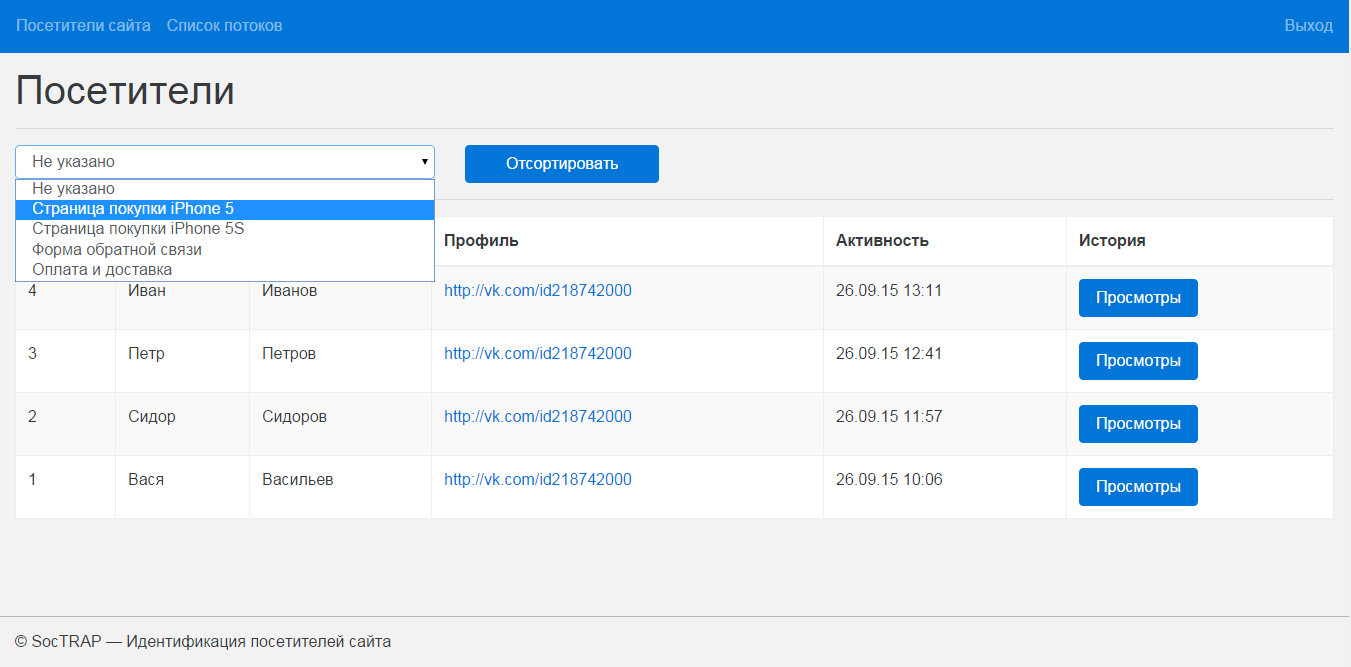The image size is (1351, 667).
Task: Click Просмотры button for Петр Петров
Action: (1138, 361)
